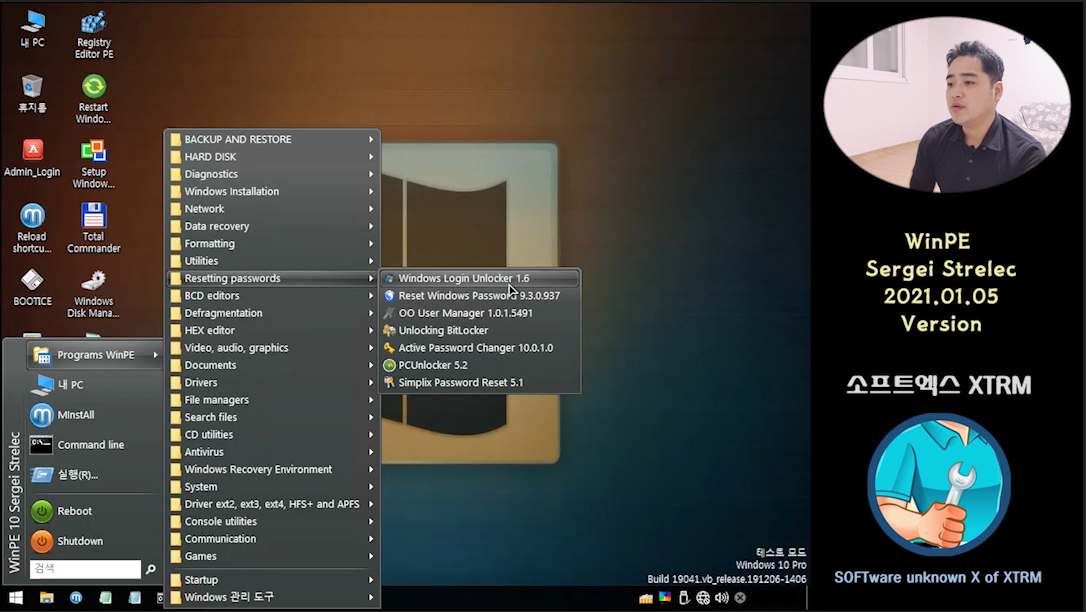Open the Reload shortcuts desktop icon

[x=33, y=228]
